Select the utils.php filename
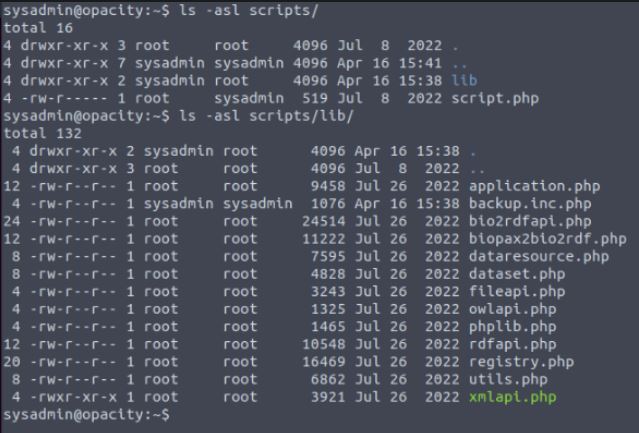 pos(508,379)
